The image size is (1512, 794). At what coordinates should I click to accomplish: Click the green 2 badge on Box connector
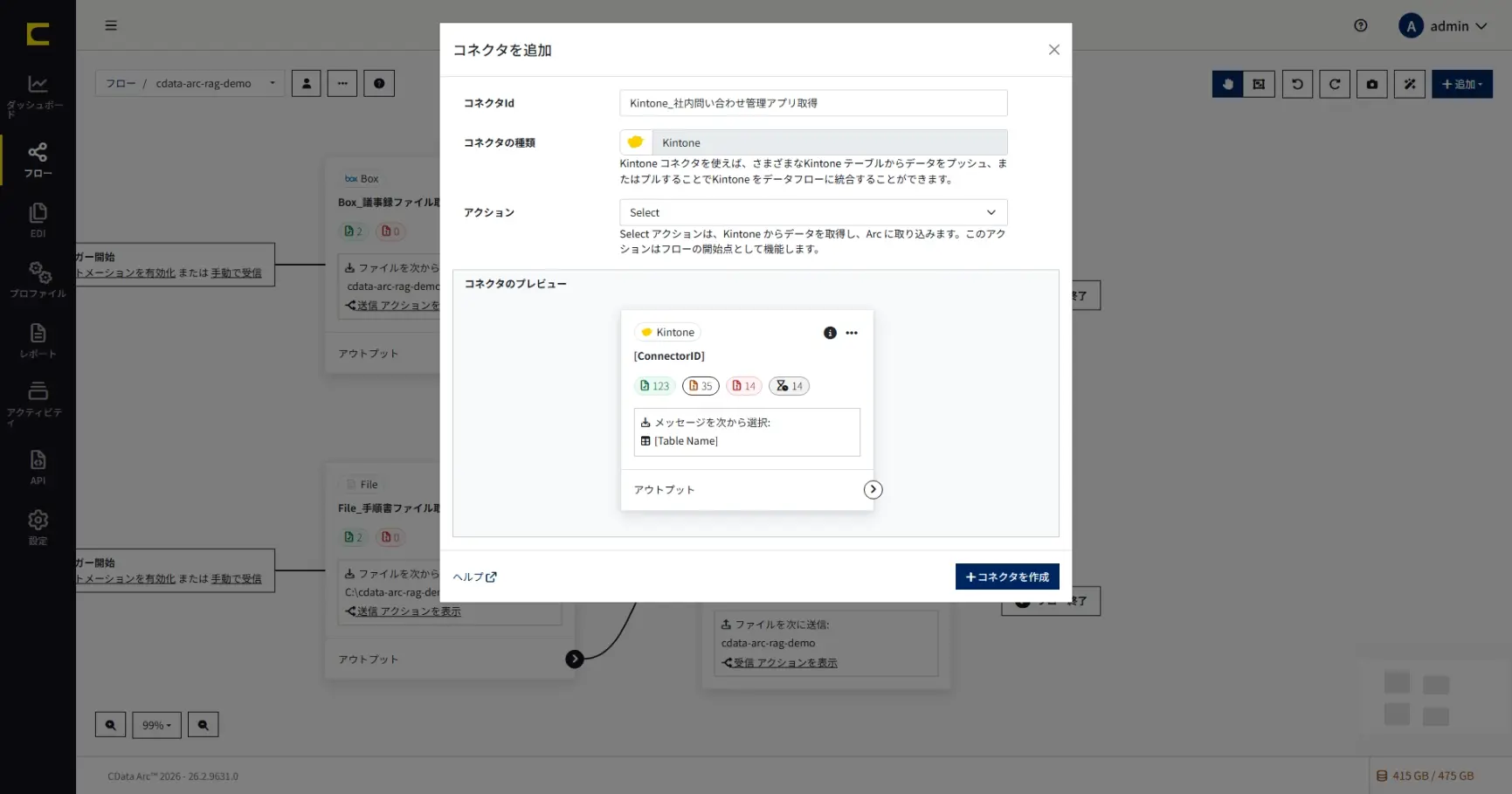click(354, 231)
